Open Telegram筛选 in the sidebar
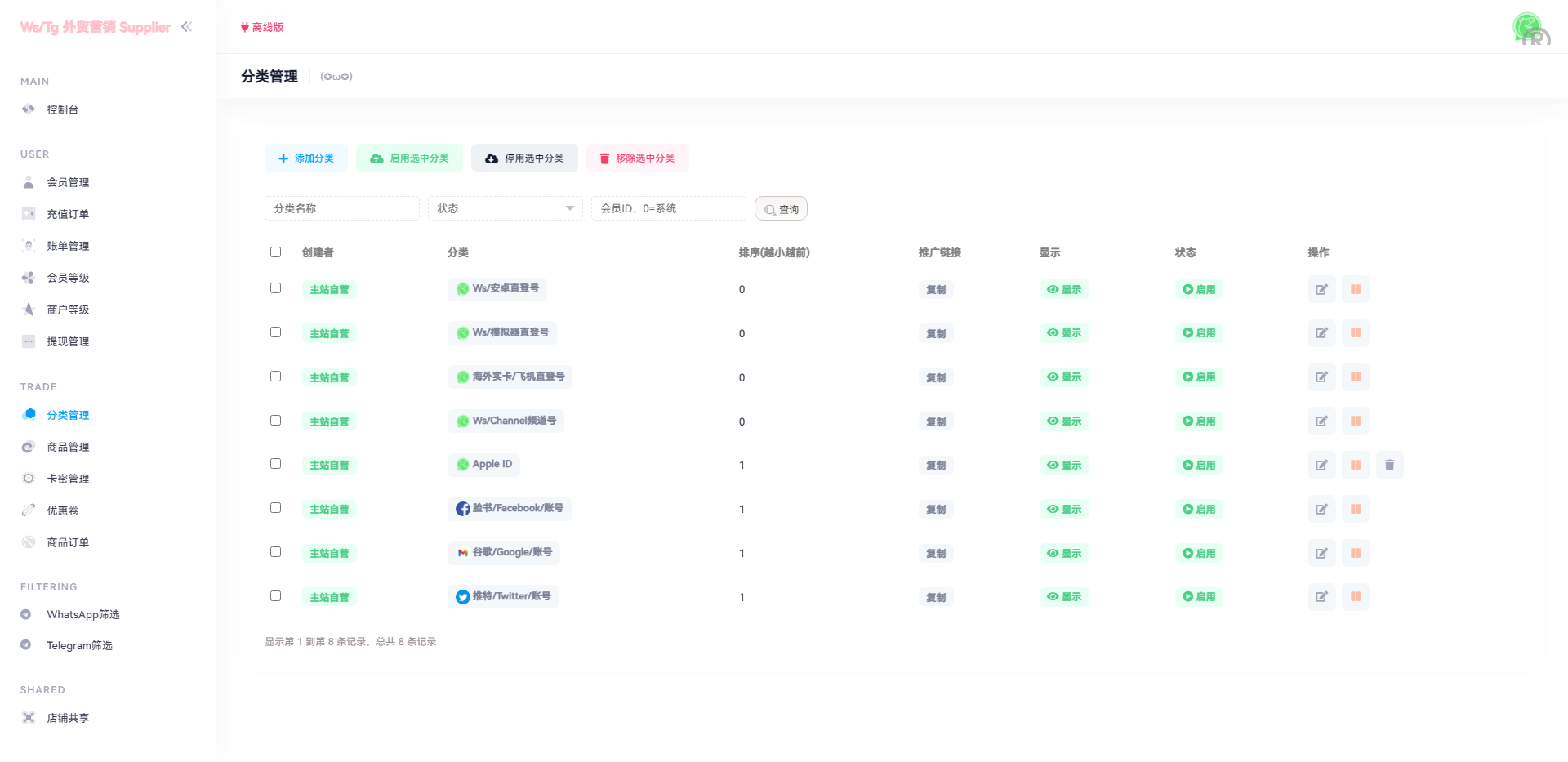 79,645
